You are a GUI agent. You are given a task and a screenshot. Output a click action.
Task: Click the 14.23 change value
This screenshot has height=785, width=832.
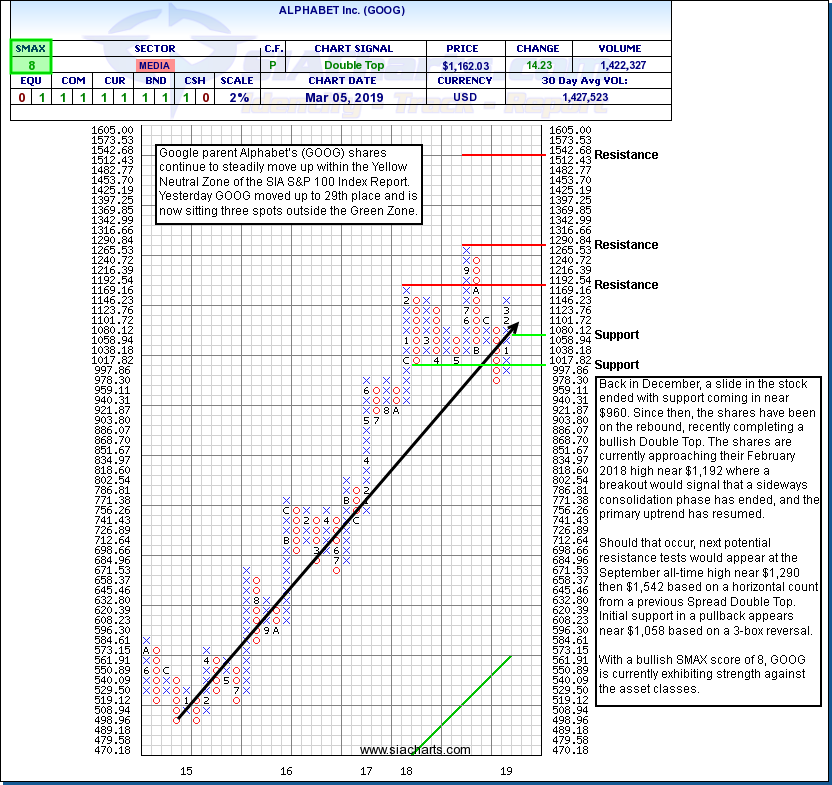click(x=537, y=65)
